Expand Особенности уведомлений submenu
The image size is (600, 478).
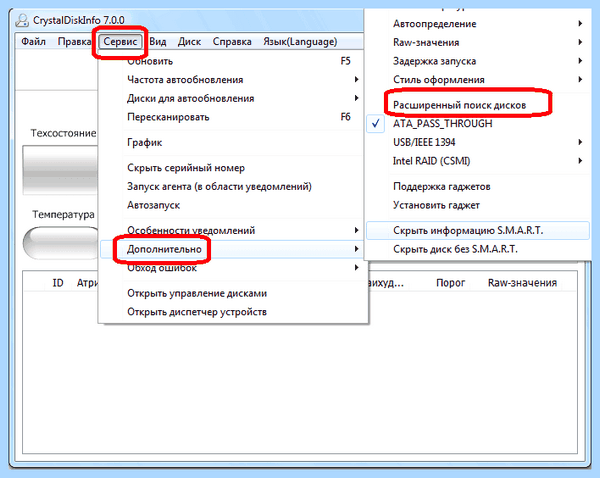(x=233, y=230)
